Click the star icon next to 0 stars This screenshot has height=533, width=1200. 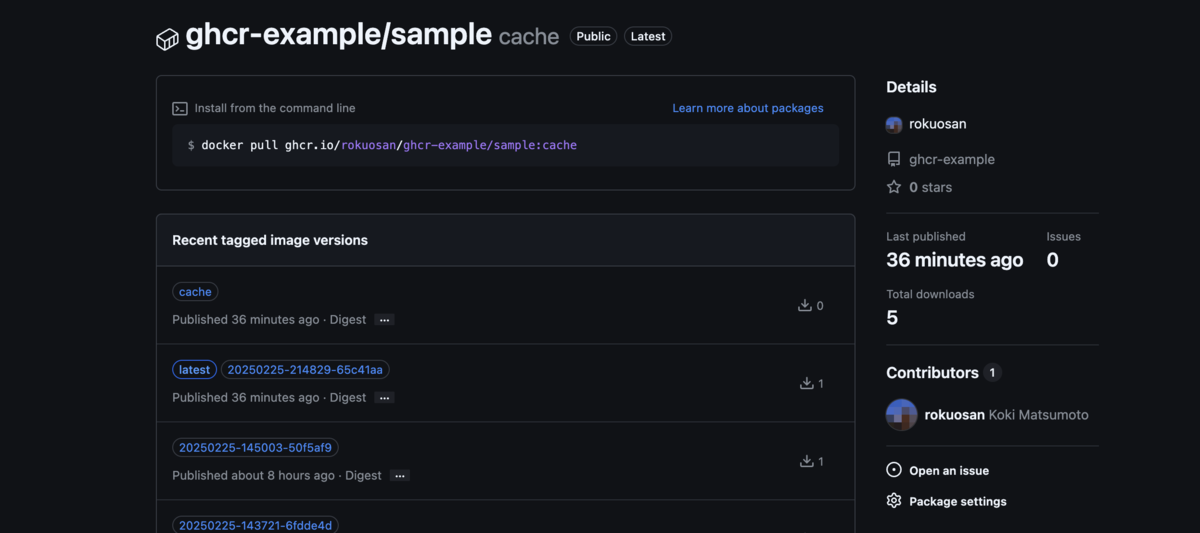pyautogui.click(x=894, y=187)
